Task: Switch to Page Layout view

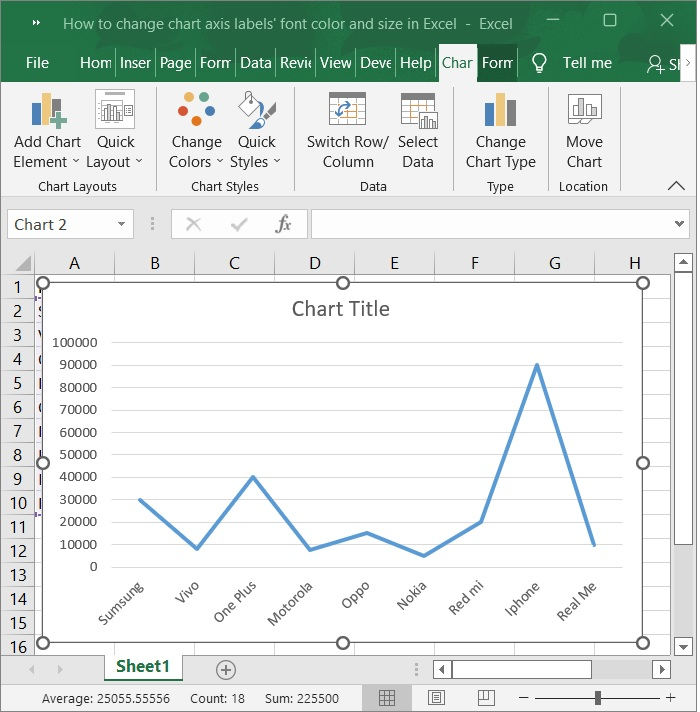Action: click(x=436, y=697)
